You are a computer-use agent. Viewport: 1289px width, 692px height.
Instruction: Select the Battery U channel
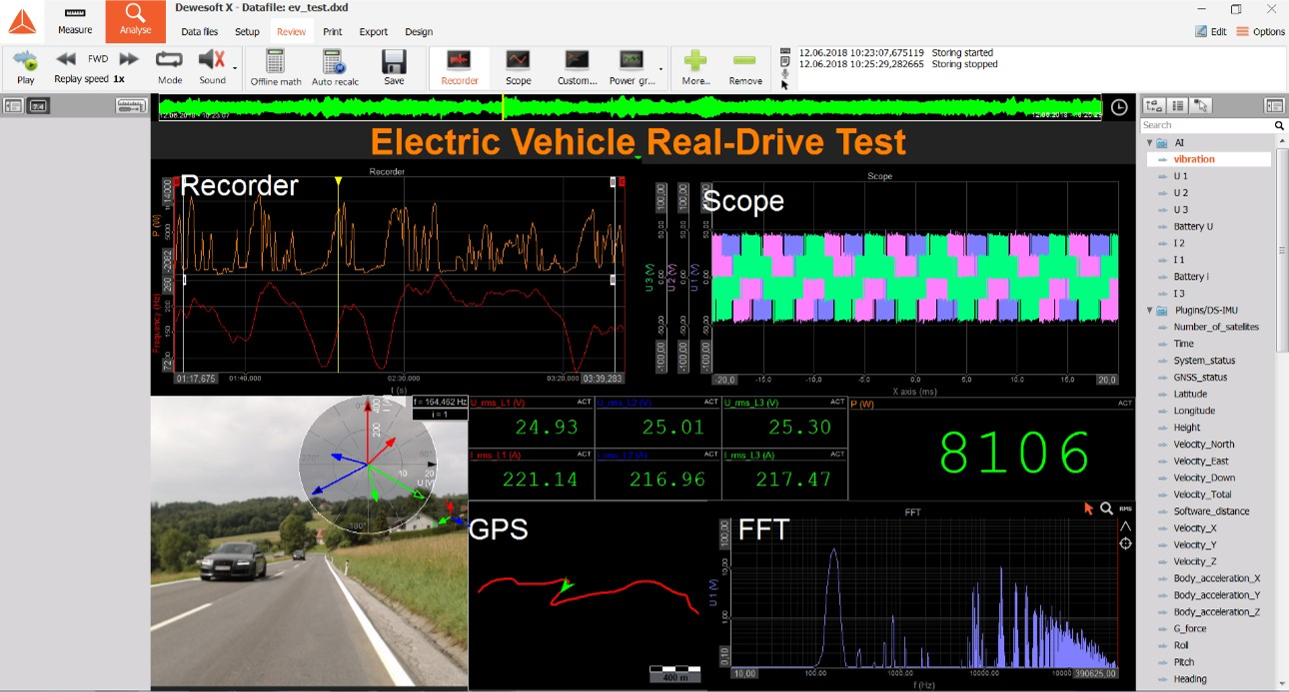1193,226
